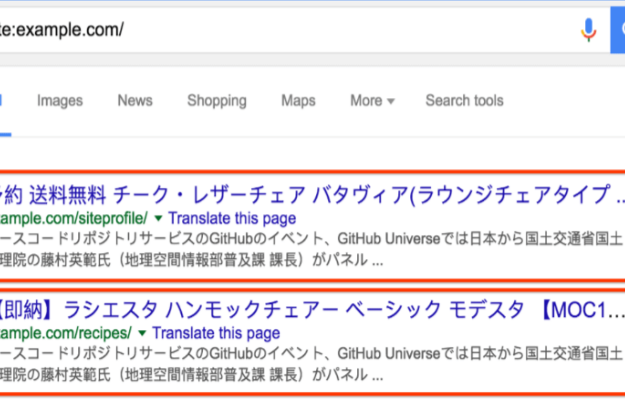Switch to the News tab
Image resolution: width=625 pixels, height=404 pixels.
click(x=135, y=100)
